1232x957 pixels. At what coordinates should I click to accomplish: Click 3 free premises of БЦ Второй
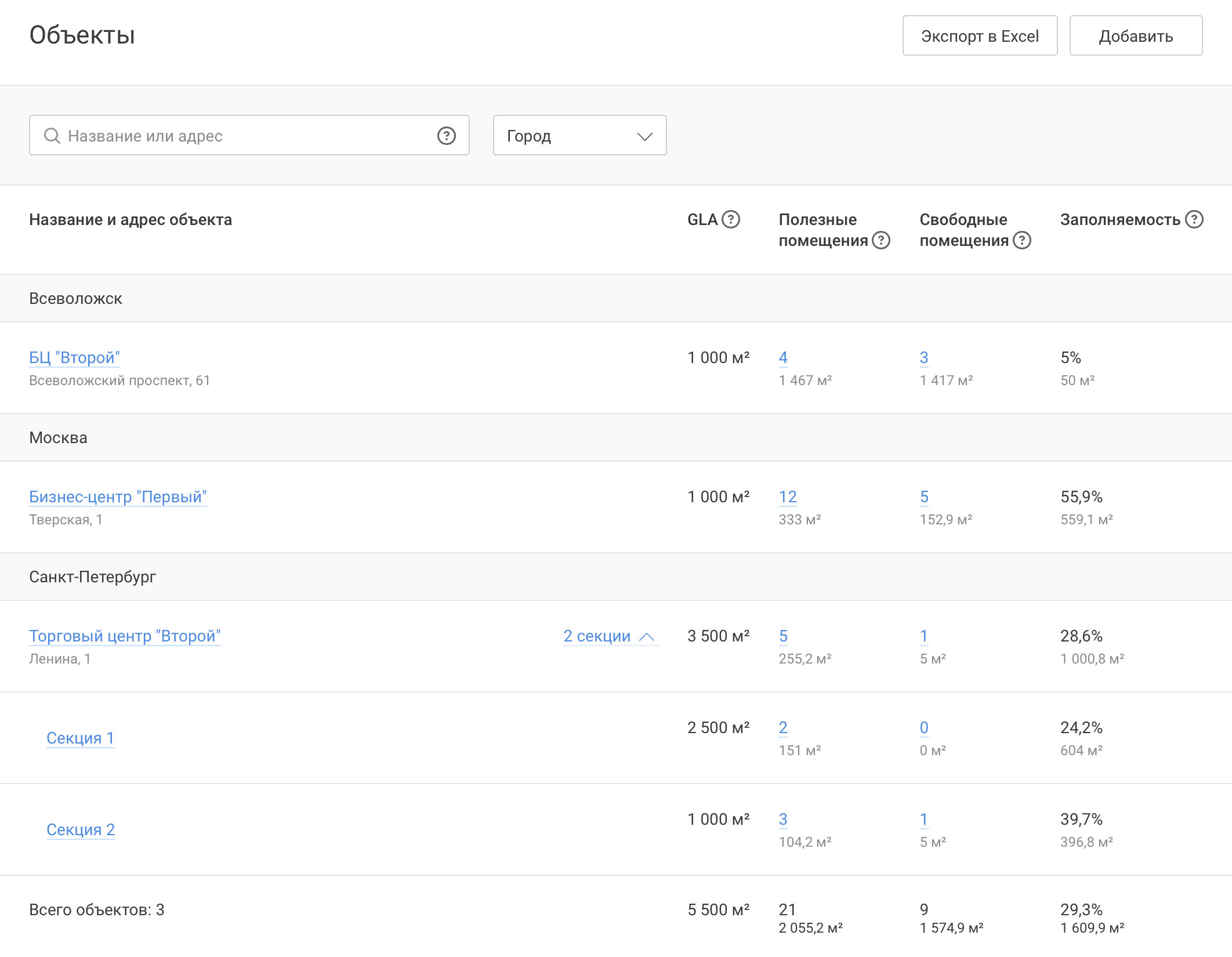click(x=924, y=357)
